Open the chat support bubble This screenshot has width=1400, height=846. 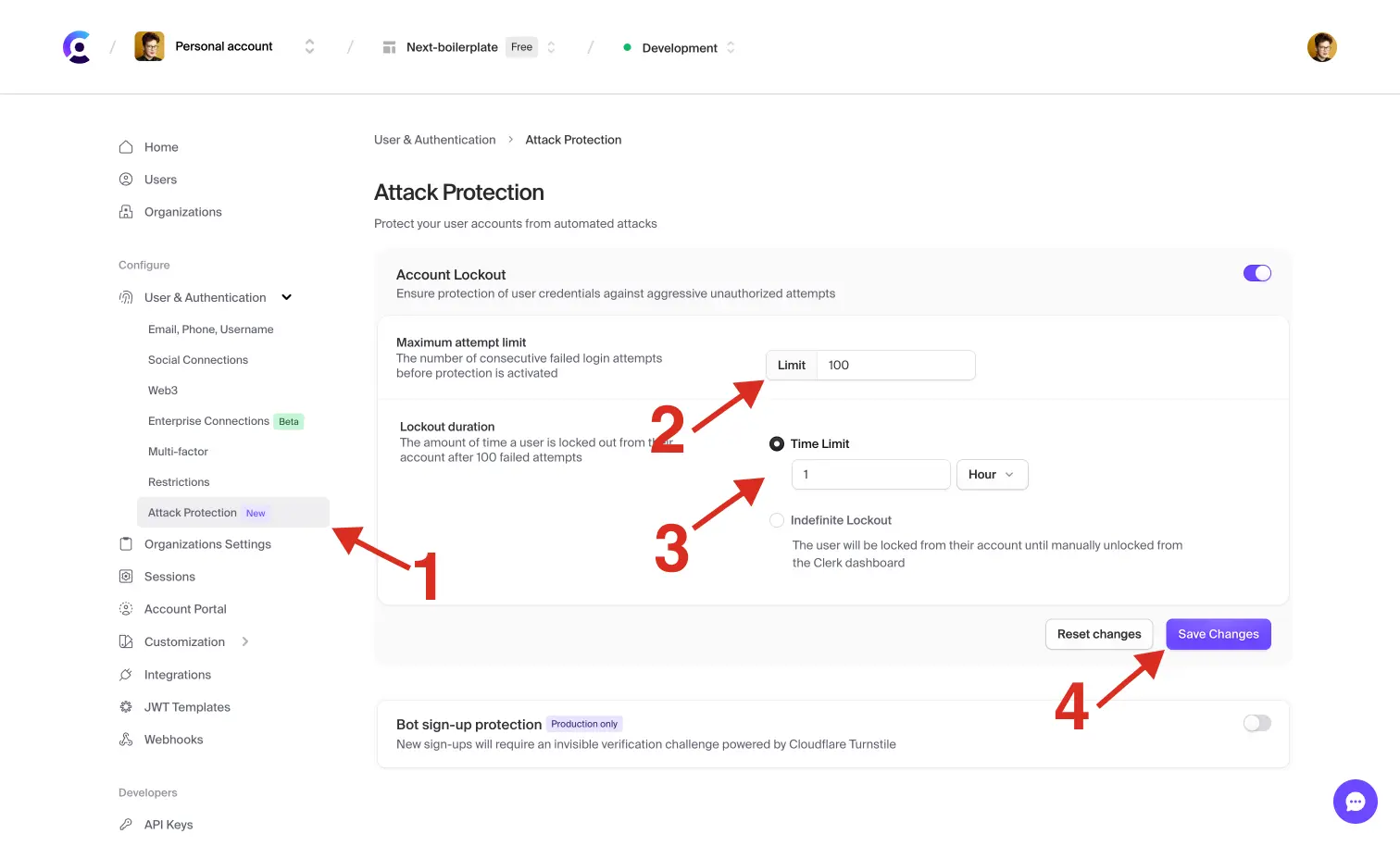[1355, 801]
